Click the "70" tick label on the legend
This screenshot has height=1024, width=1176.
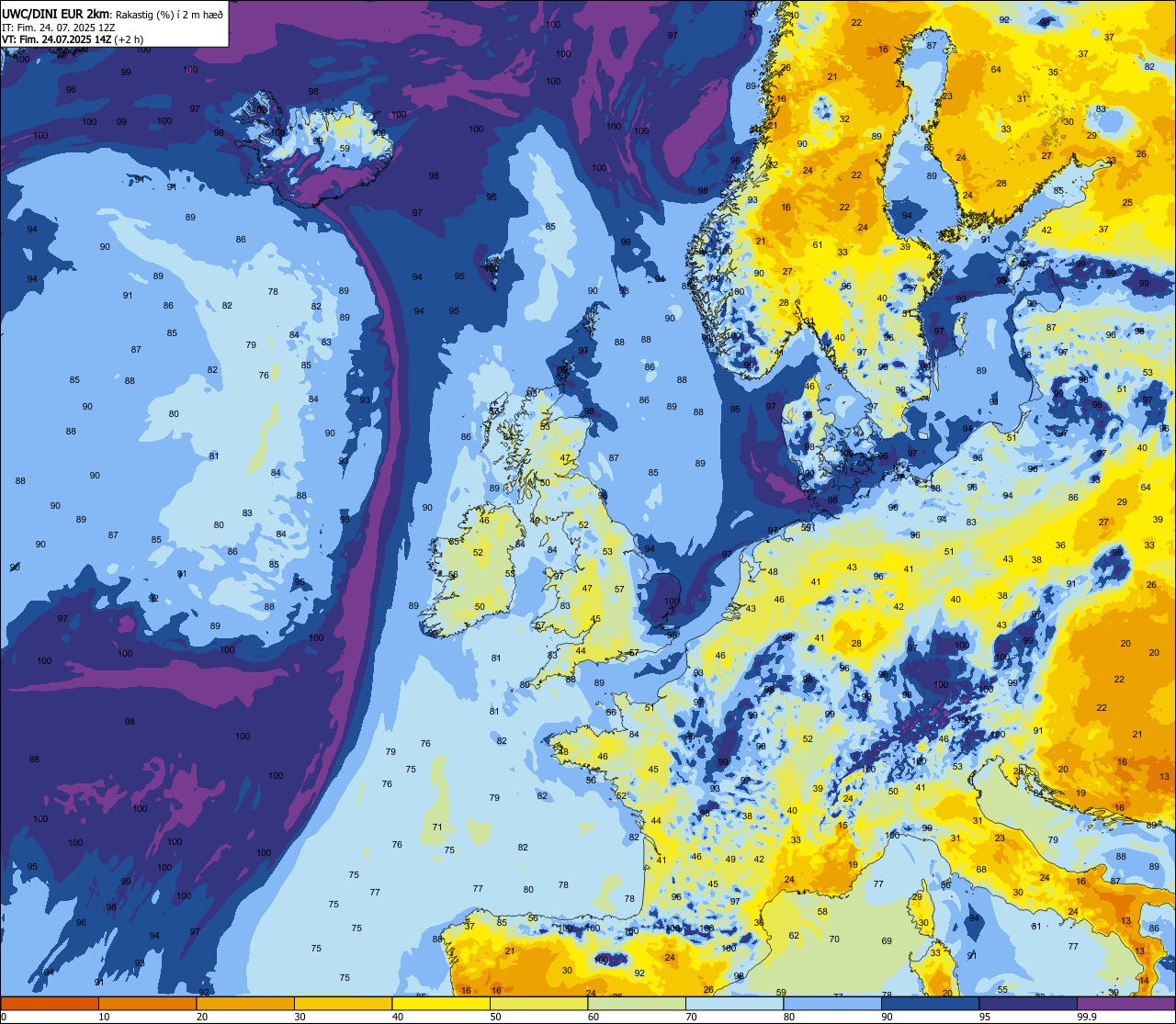pyautogui.click(x=691, y=1017)
